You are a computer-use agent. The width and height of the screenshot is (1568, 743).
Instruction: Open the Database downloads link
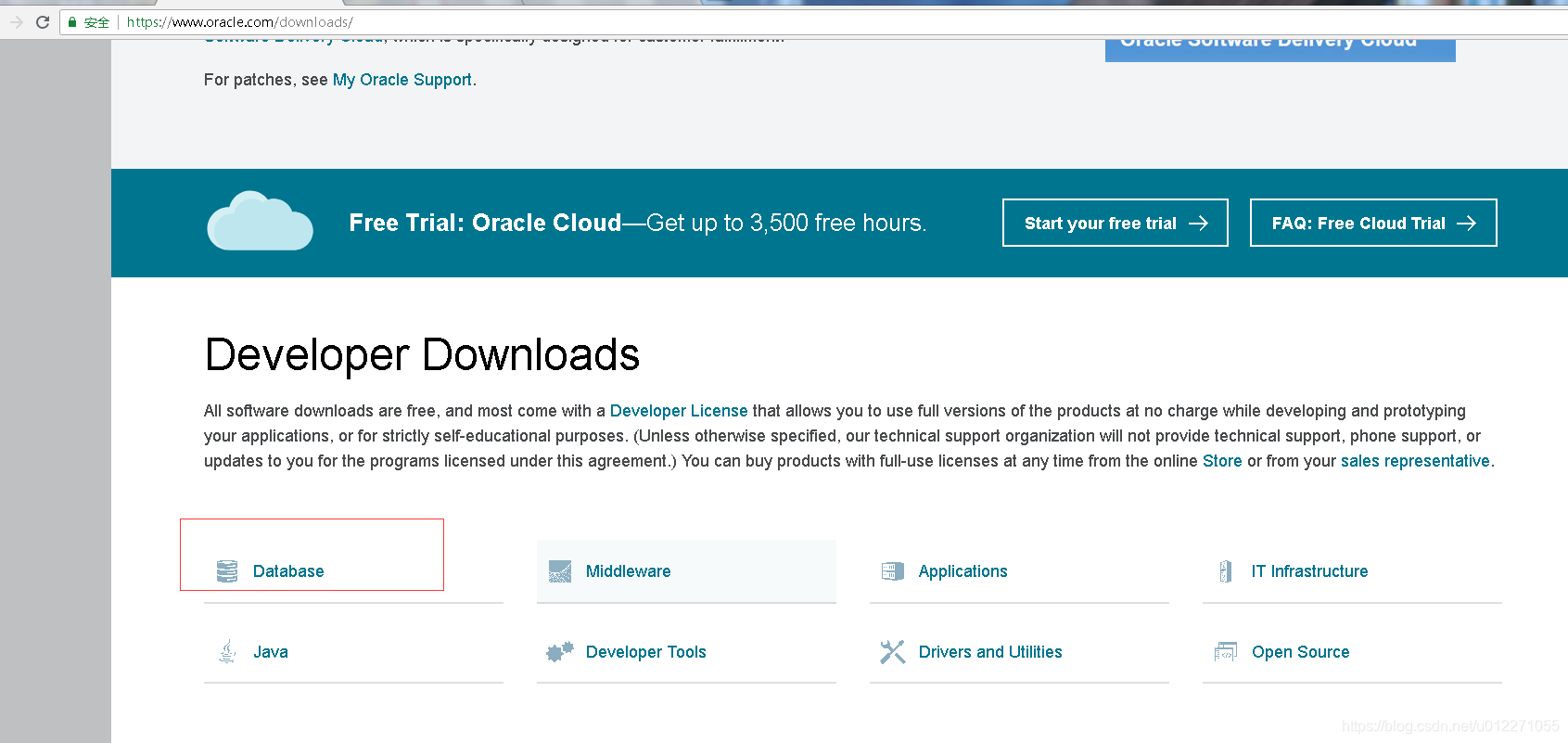click(288, 571)
